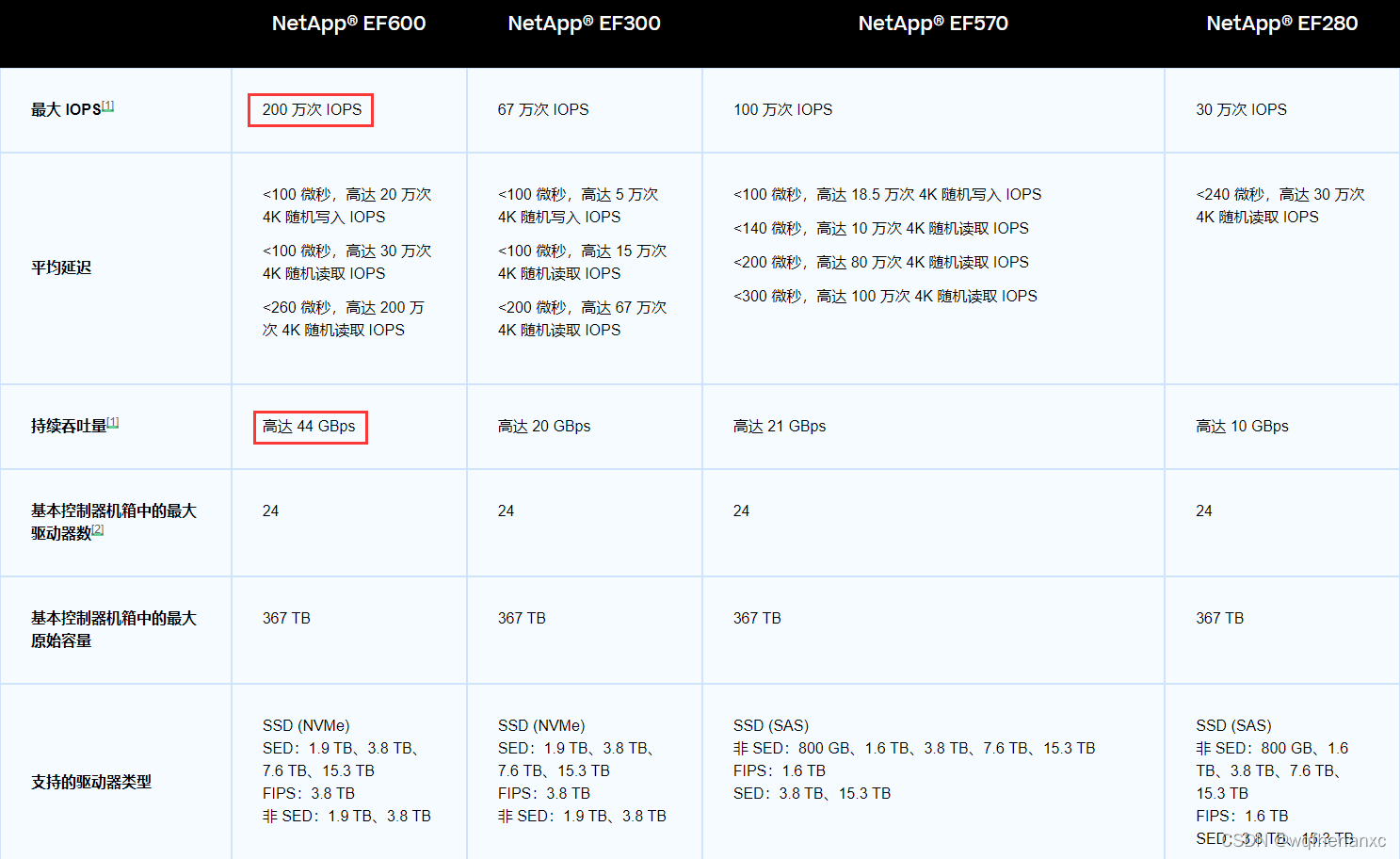Click EF300 latency '<100 微秒，高达 5 万次' entry
Image resolution: width=1400 pixels, height=859 pixels.
click(x=578, y=205)
